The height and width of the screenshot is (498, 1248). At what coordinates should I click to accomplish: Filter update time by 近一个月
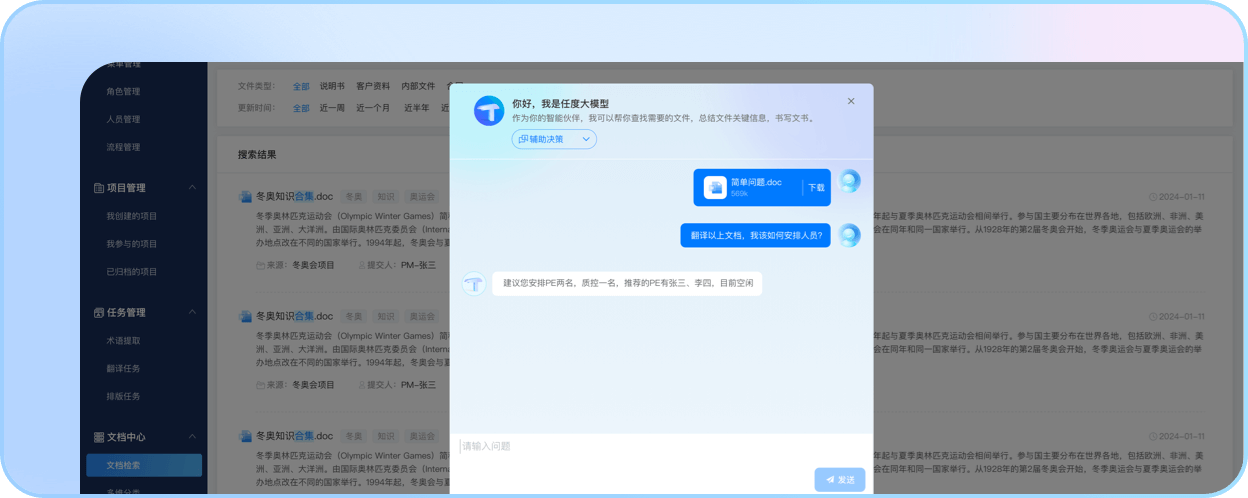tap(373, 108)
